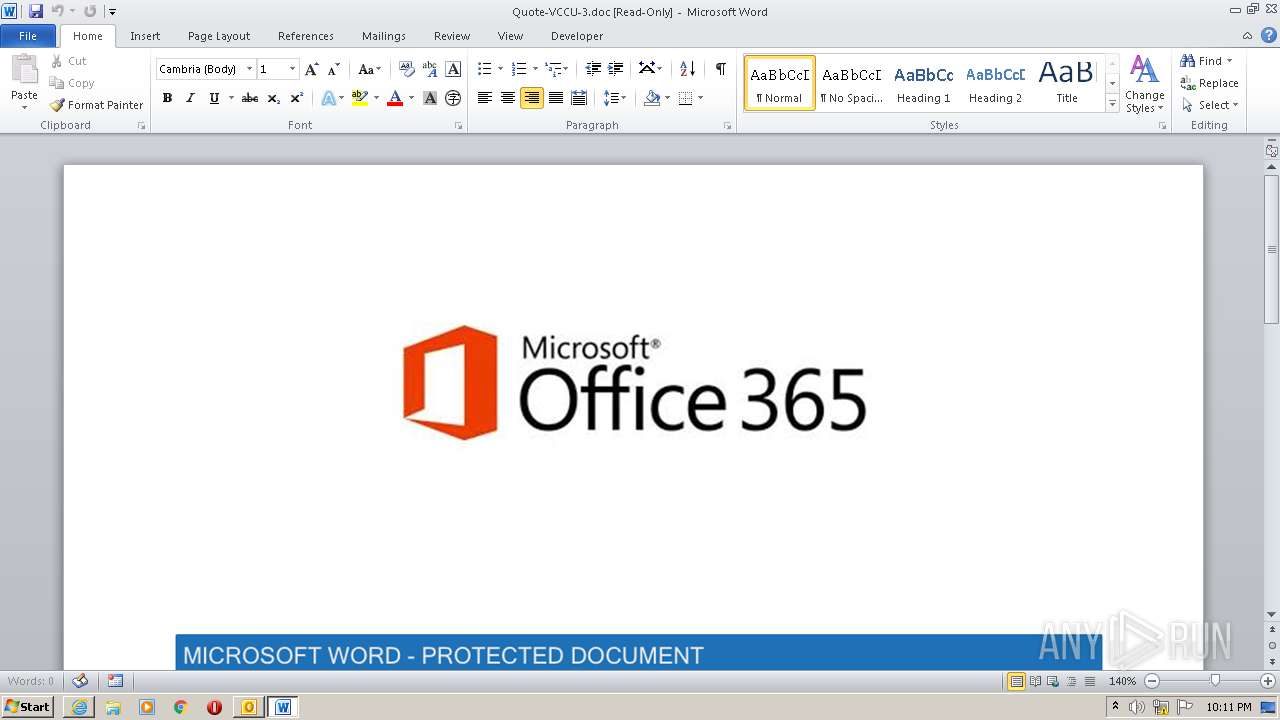1280x720 pixels.
Task: Click the Cut button
Action: [x=69, y=61]
